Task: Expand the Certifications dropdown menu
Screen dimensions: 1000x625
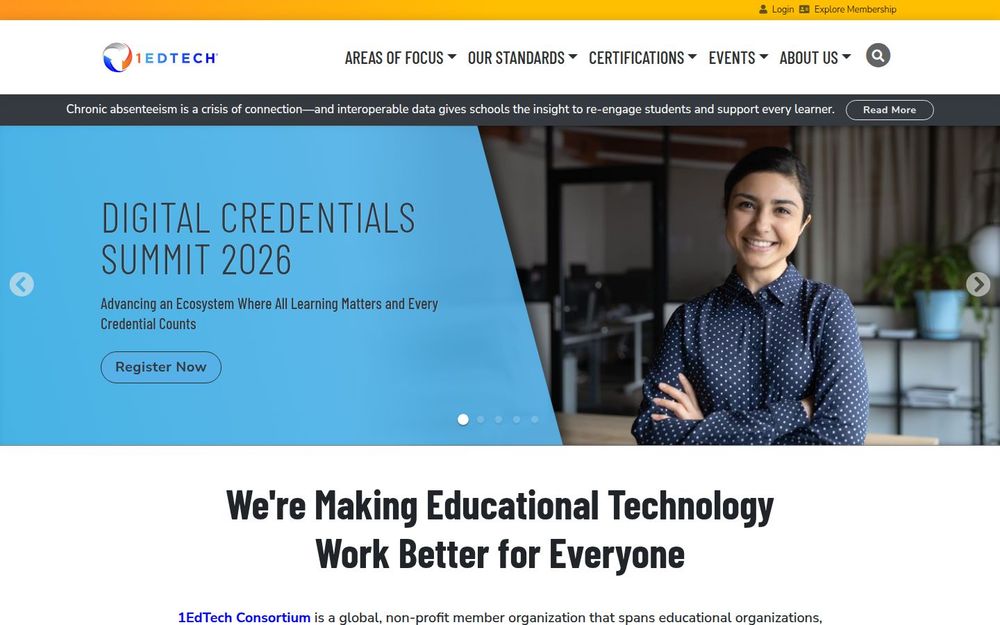Action: (x=642, y=57)
